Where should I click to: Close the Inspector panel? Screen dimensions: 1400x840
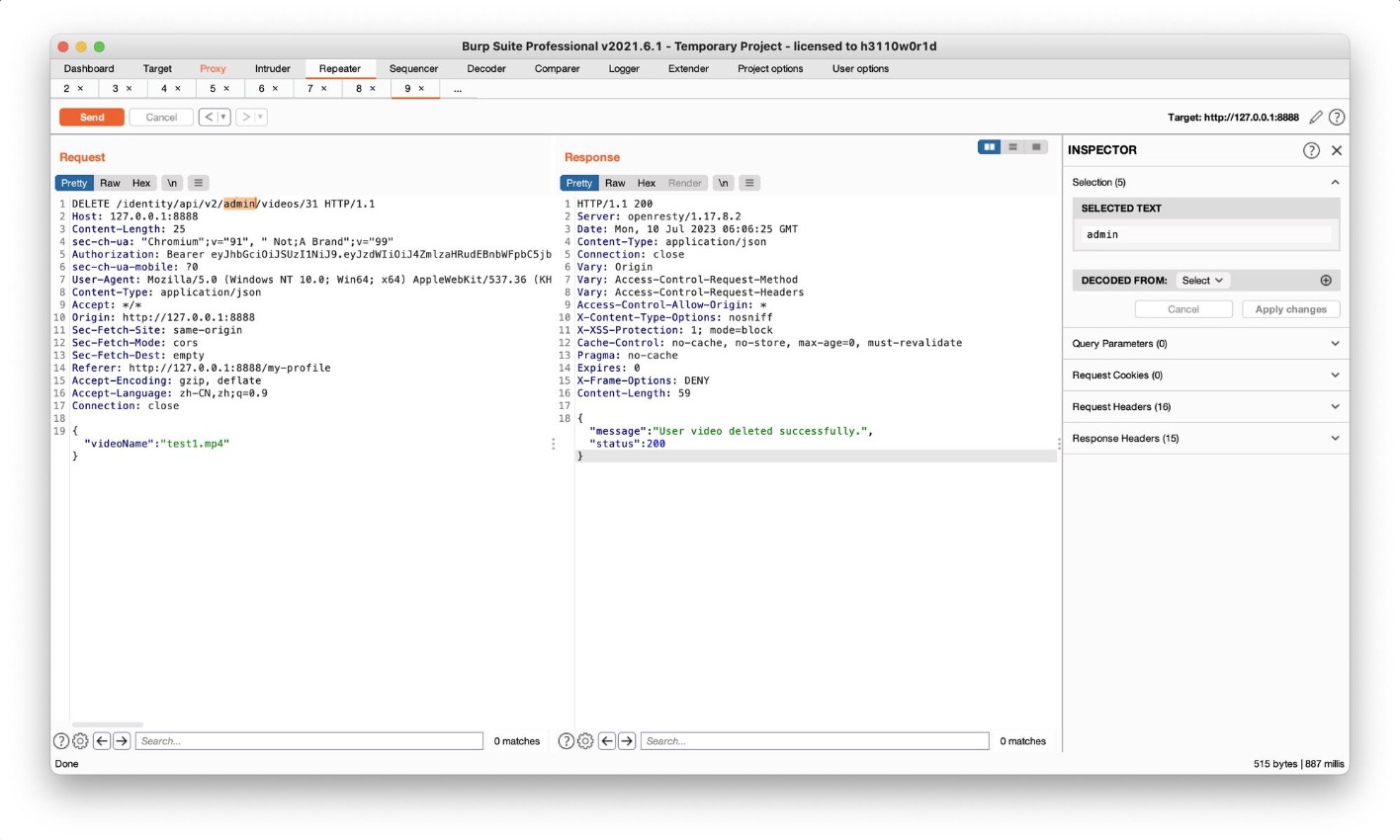pos(1337,150)
